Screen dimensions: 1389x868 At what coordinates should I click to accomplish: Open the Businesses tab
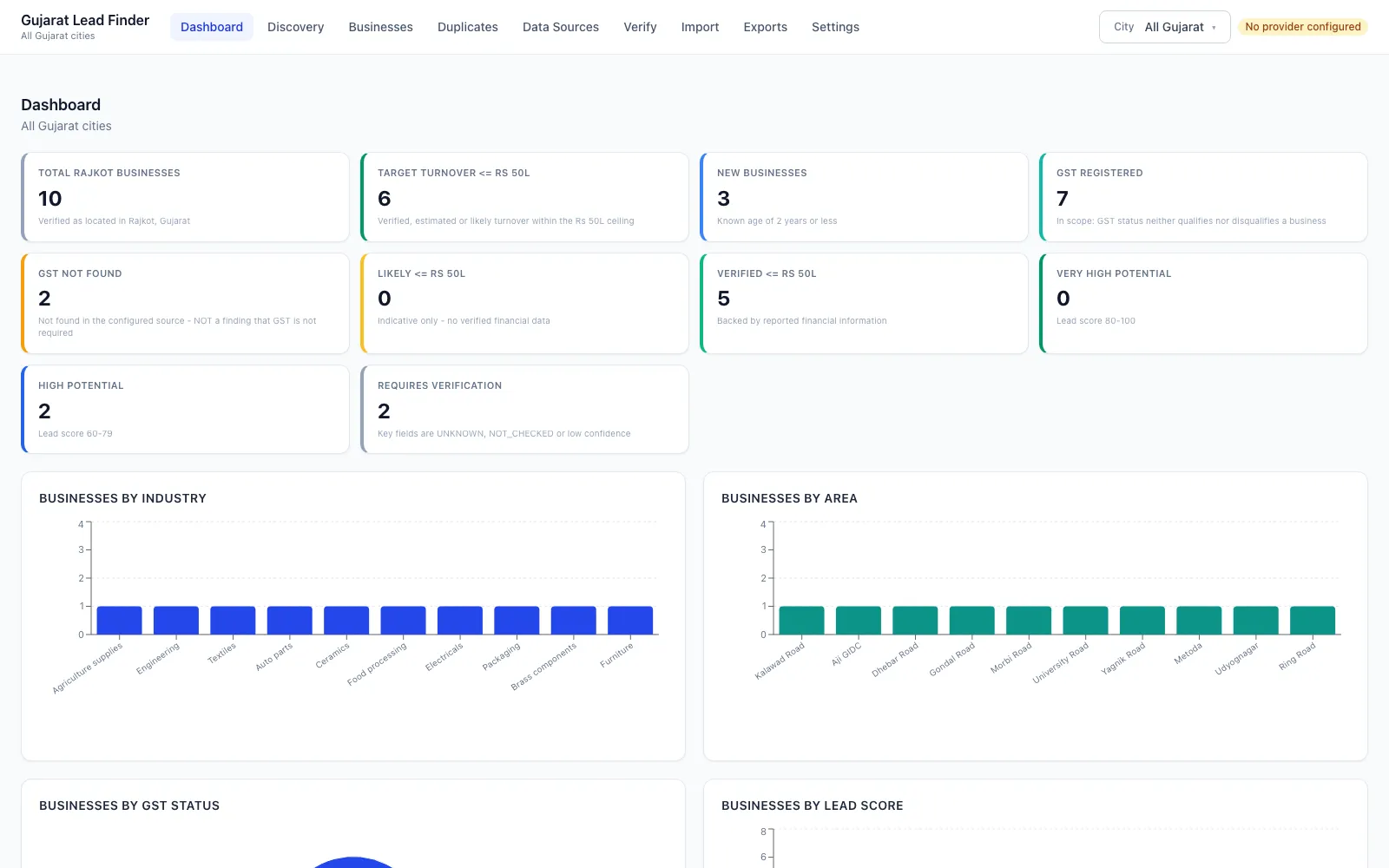380,27
